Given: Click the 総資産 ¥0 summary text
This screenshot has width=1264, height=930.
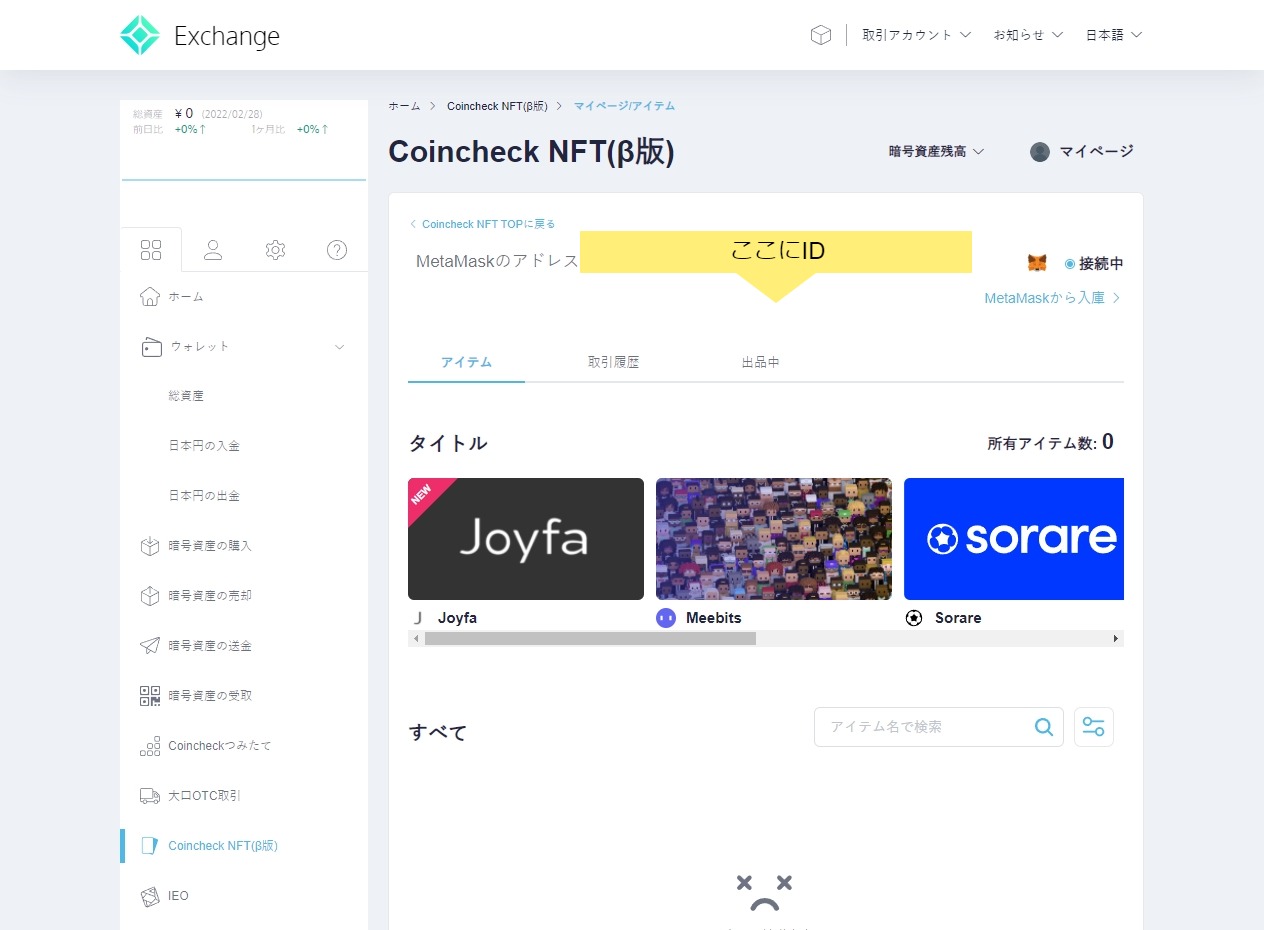Looking at the screenshot, I should coord(163,113).
